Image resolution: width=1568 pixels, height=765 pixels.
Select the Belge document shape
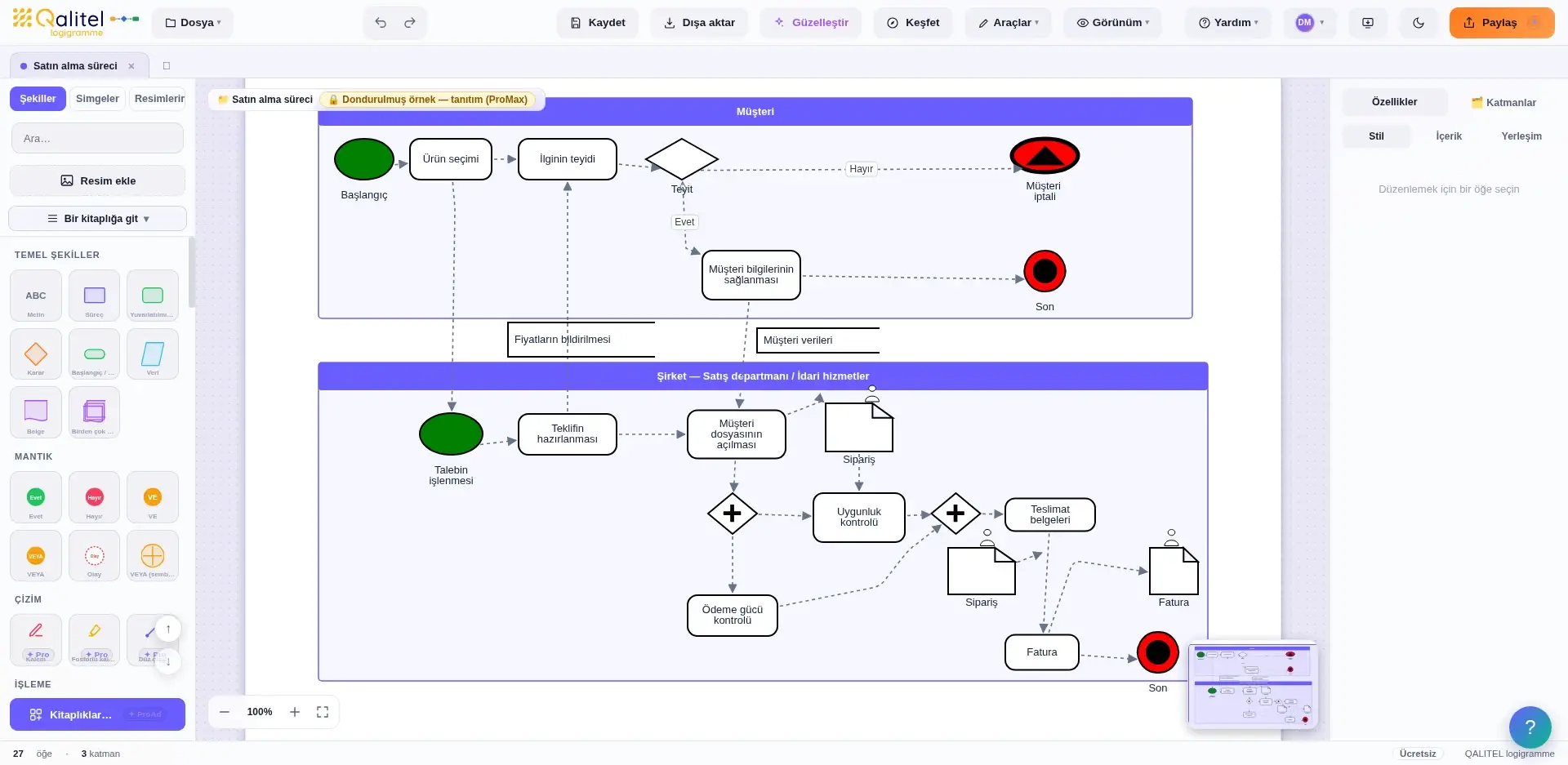click(36, 412)
